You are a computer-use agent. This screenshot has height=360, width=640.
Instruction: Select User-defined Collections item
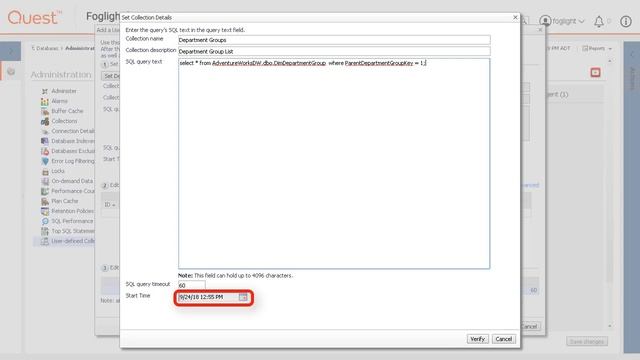coord(73,241)
